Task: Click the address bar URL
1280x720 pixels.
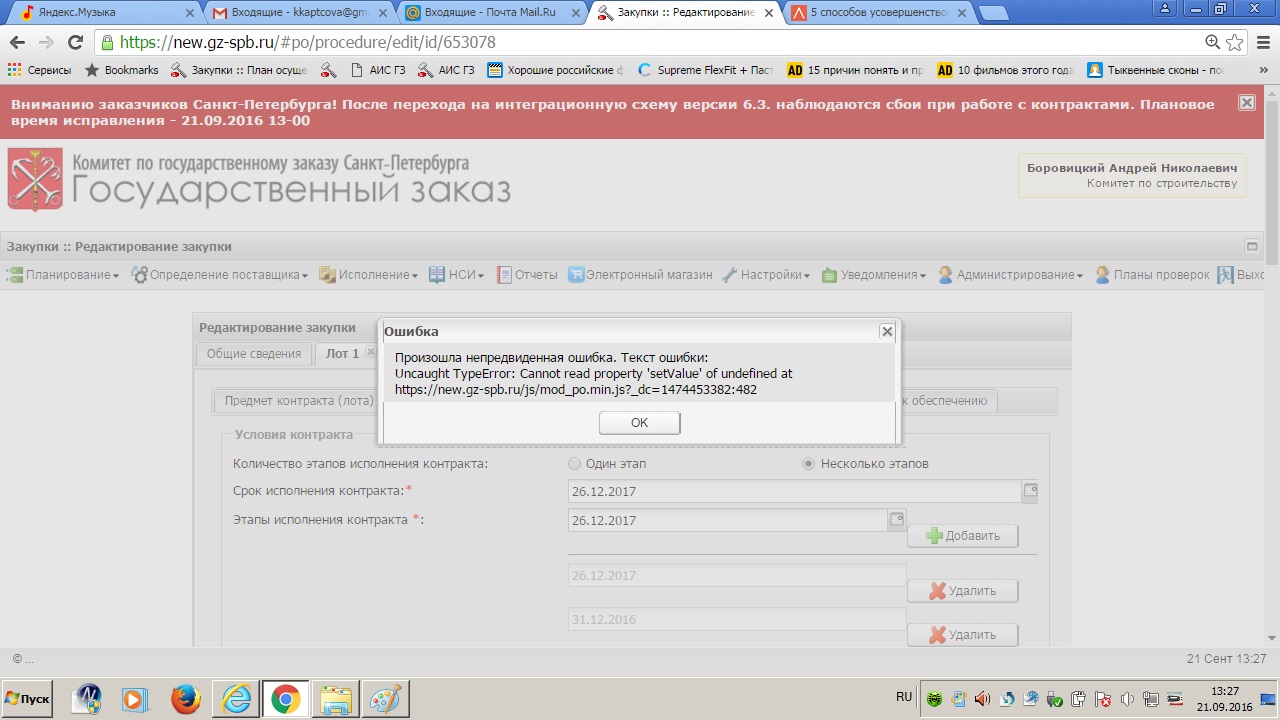Action: [308, 43]
